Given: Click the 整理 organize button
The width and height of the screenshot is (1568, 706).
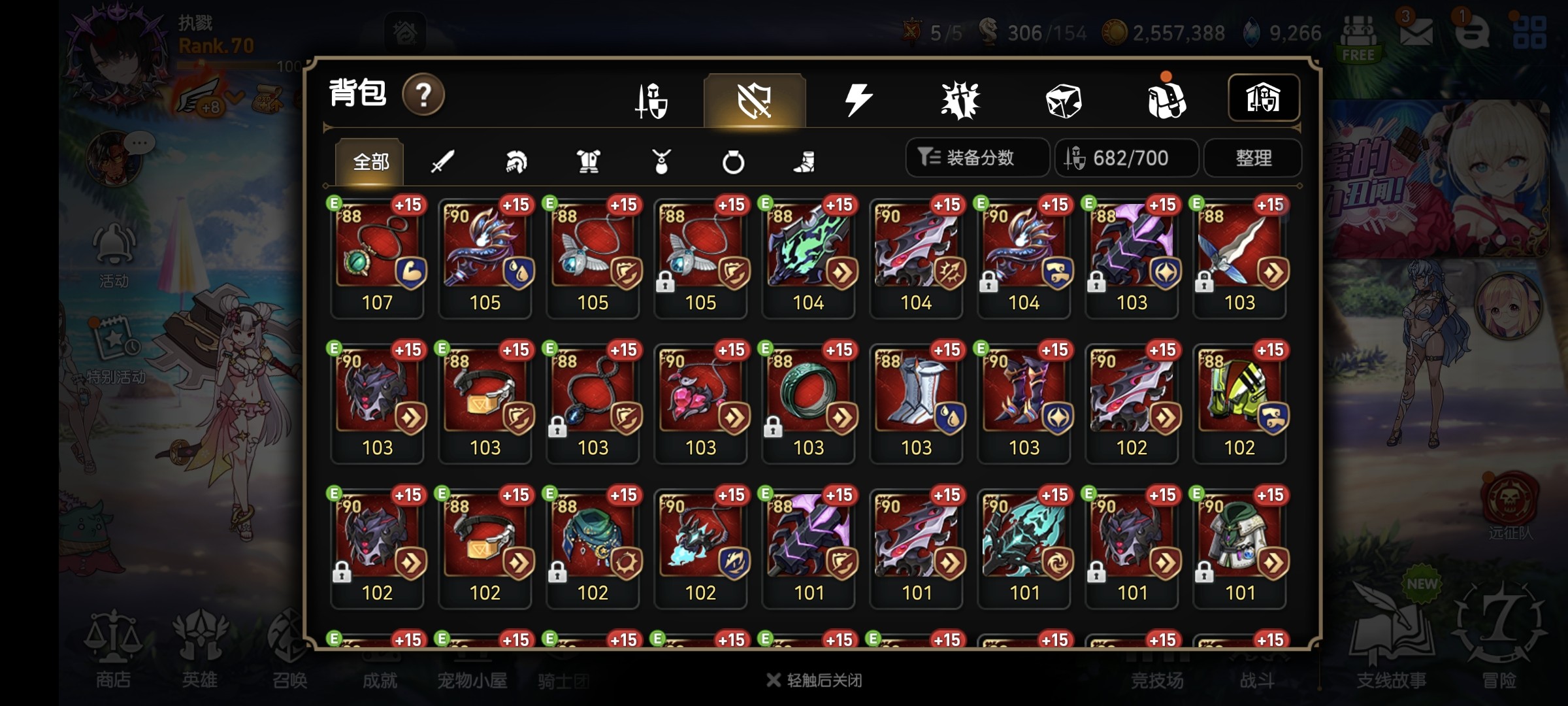Looking at the screenshot, I should coord(1252,158).
